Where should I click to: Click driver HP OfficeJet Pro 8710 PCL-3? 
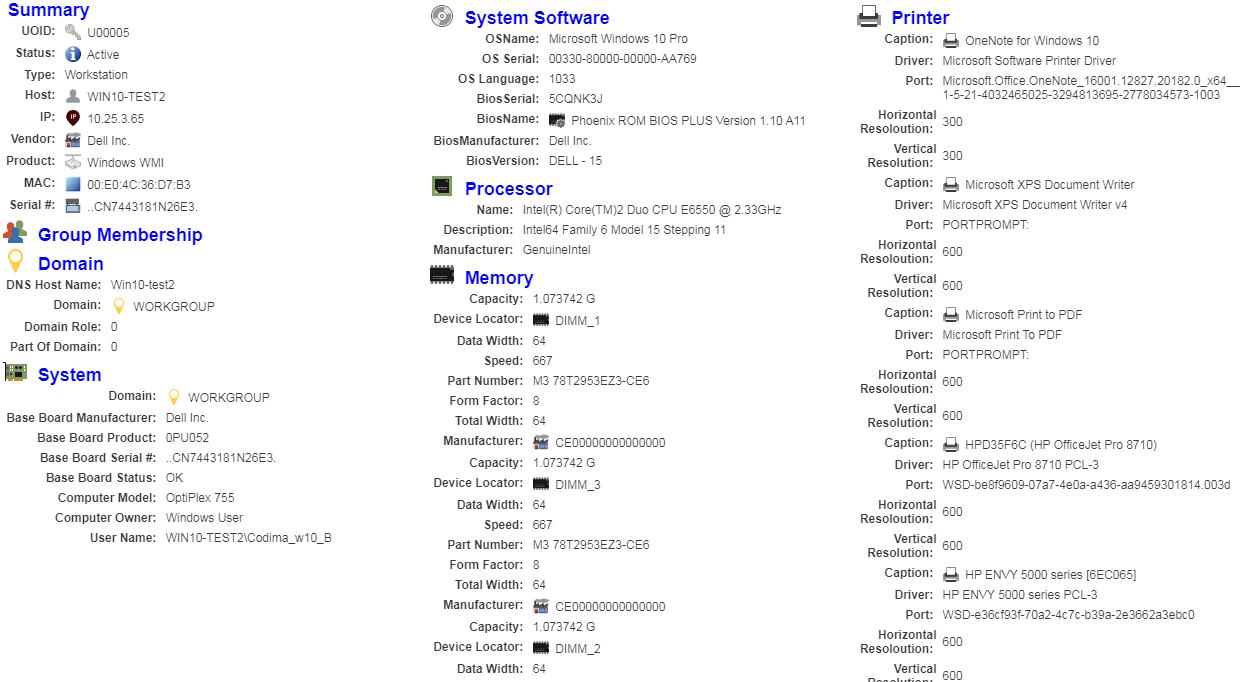point(1021,465)
